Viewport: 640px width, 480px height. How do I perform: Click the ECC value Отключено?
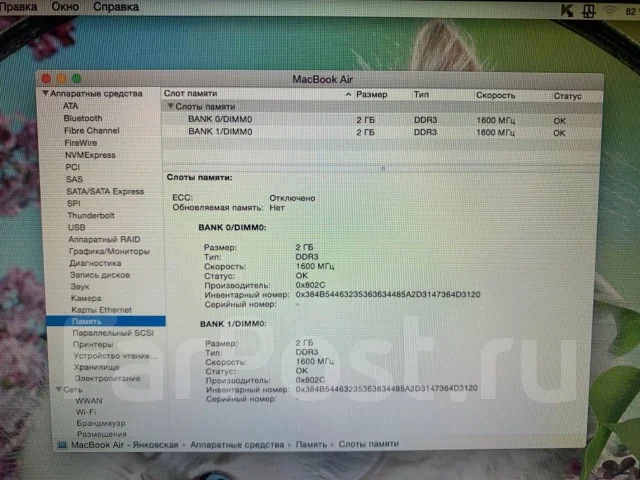click(x=292, y=198)
